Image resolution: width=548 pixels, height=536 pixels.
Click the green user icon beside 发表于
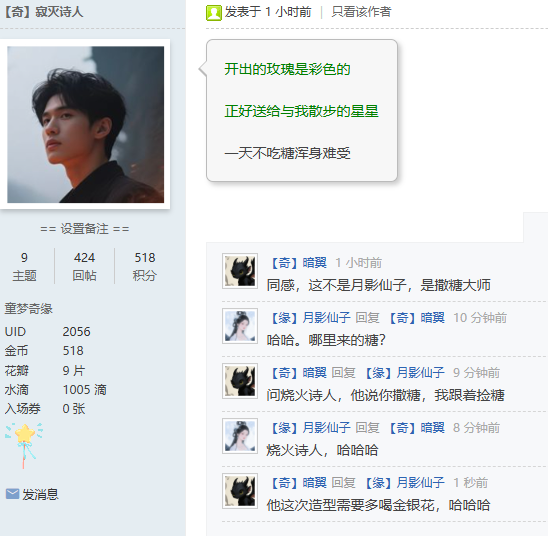(214, 13)
